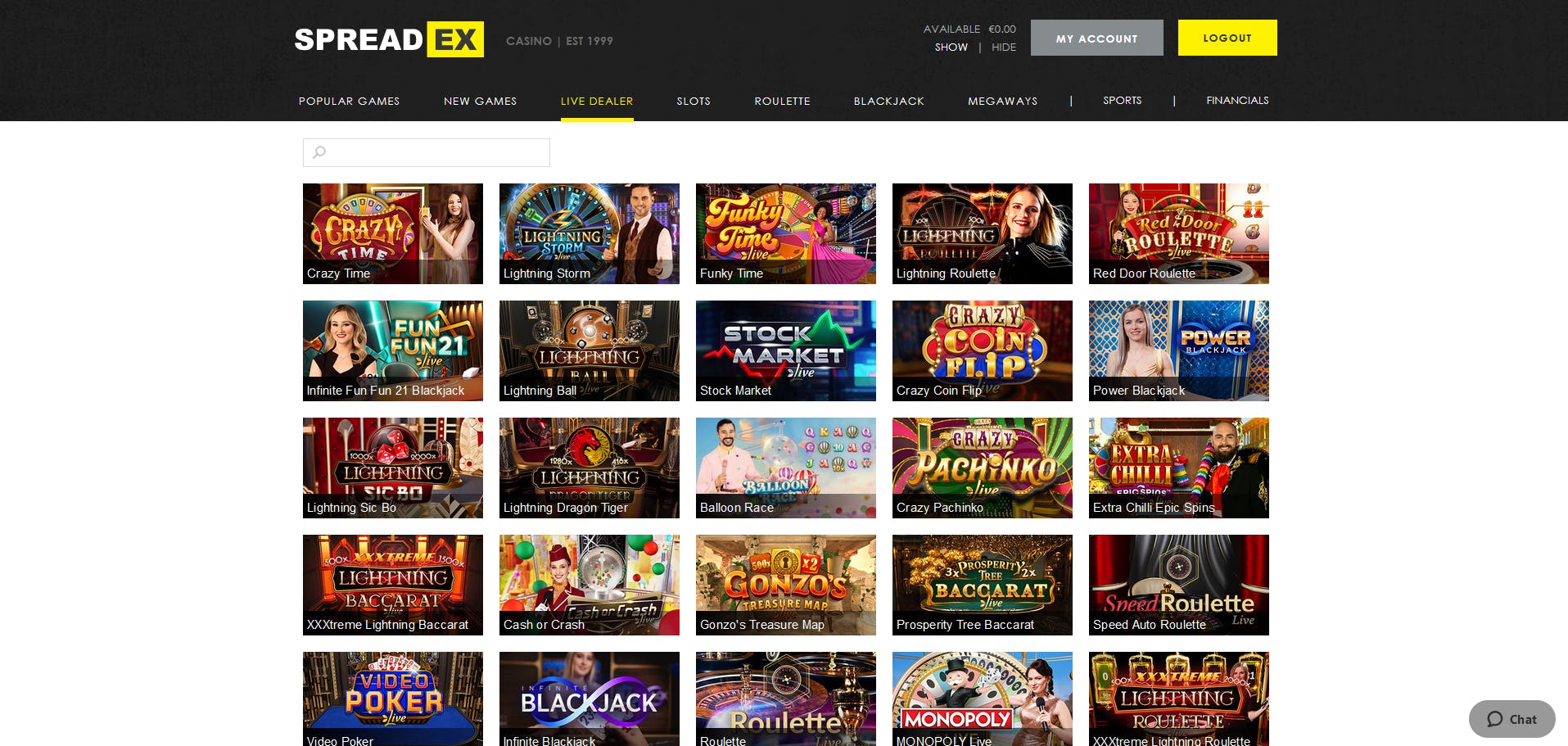Go to Sports section
1568x746 pixels.
coord(1122,100)
